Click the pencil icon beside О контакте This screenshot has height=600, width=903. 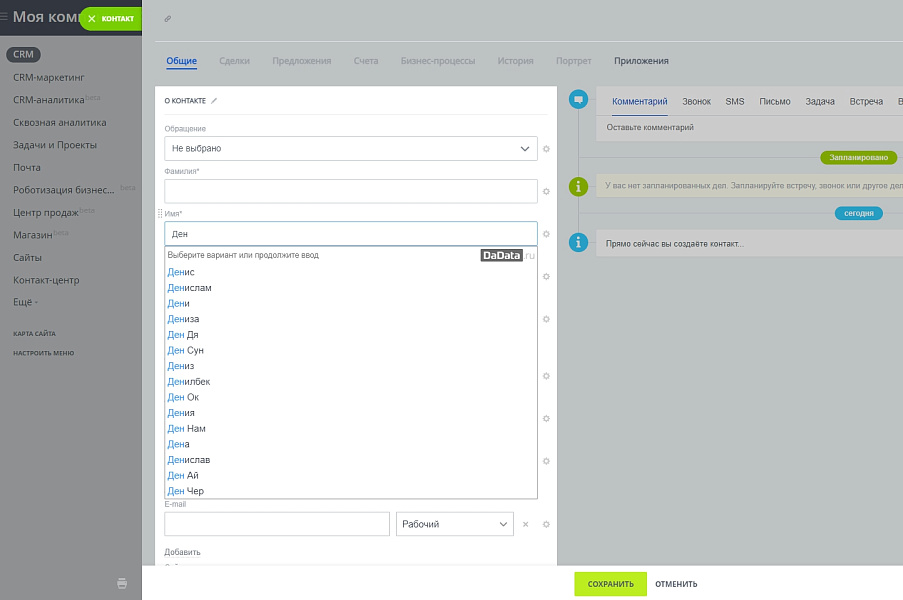coord(214,101)
